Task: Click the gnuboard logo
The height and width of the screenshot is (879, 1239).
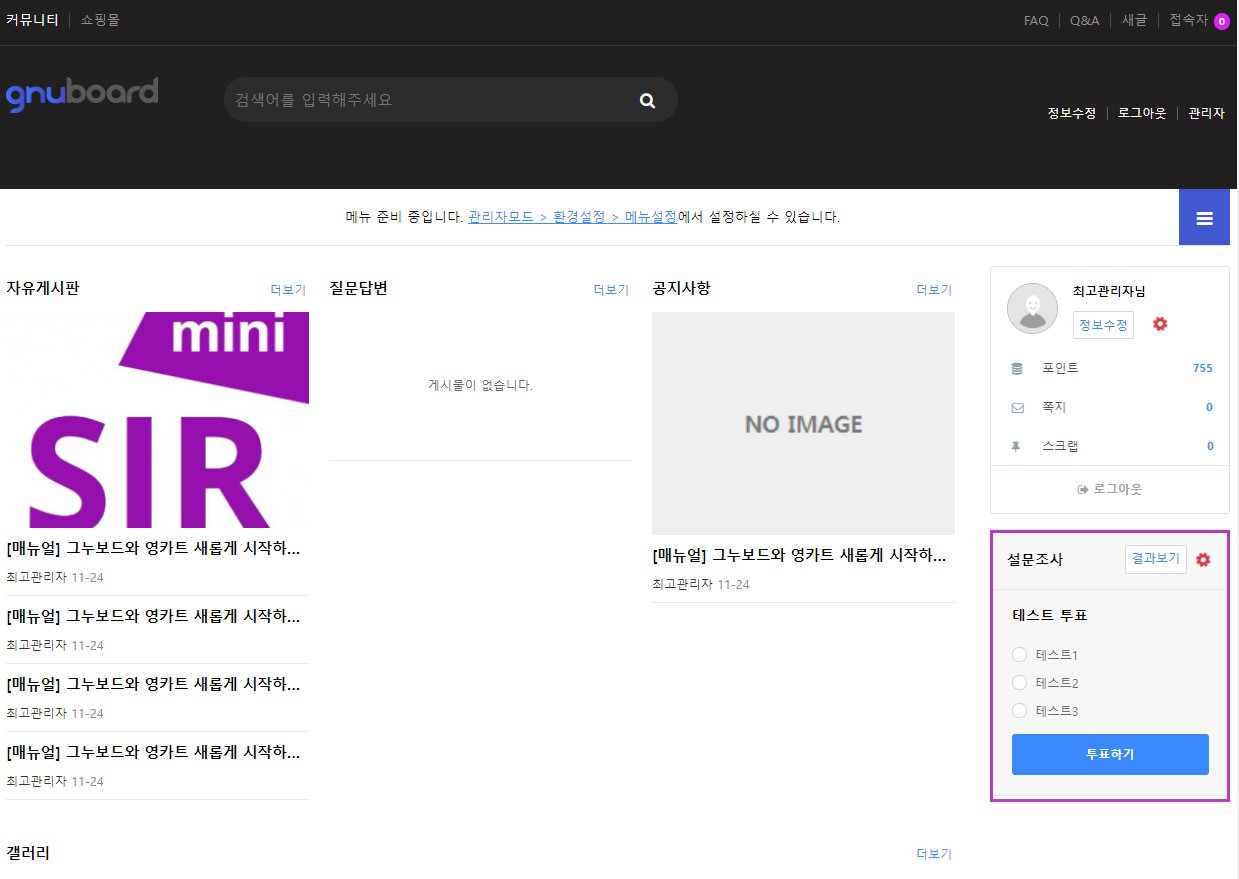Action: pos(82,94)
